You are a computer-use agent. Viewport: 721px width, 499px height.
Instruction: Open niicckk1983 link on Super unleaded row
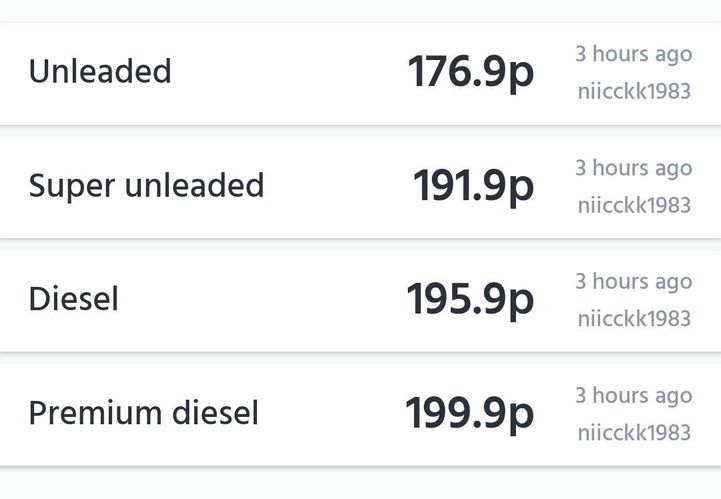634,205
